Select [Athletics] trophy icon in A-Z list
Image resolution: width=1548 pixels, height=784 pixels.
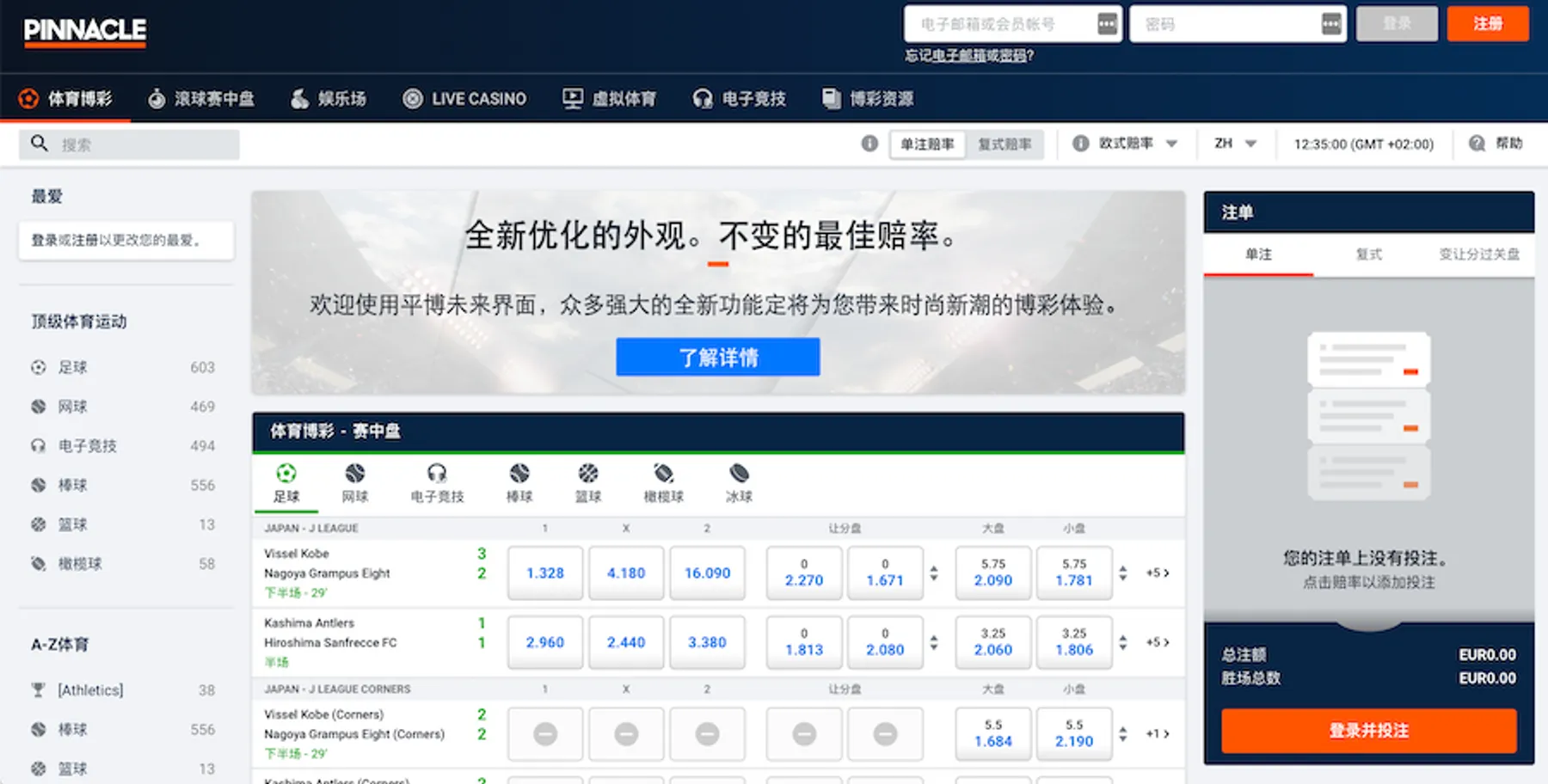point(38,689)
